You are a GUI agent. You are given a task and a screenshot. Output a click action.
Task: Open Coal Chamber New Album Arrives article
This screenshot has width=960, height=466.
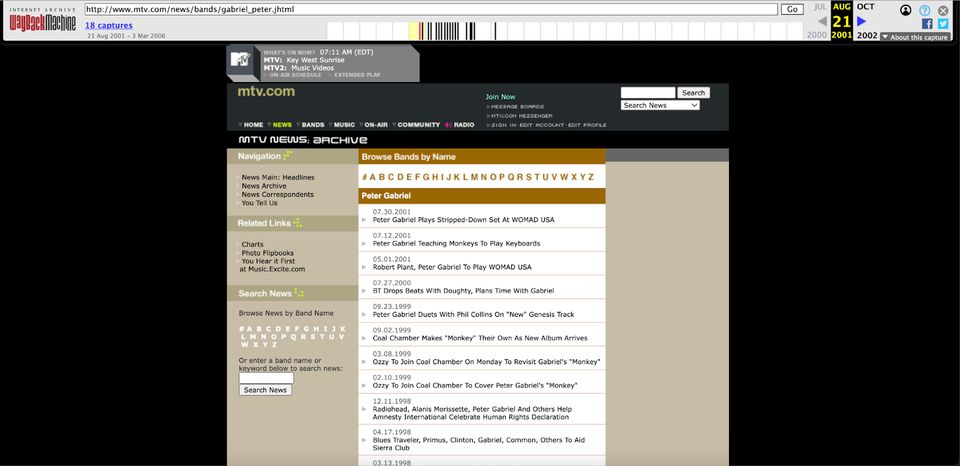click(x=480, y=338)
